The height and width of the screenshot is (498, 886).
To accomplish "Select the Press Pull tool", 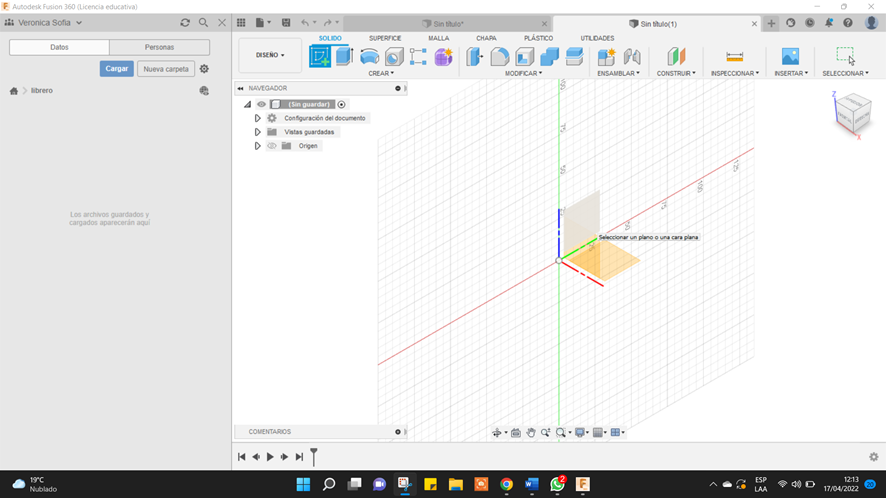I will [x=475, y=57].
